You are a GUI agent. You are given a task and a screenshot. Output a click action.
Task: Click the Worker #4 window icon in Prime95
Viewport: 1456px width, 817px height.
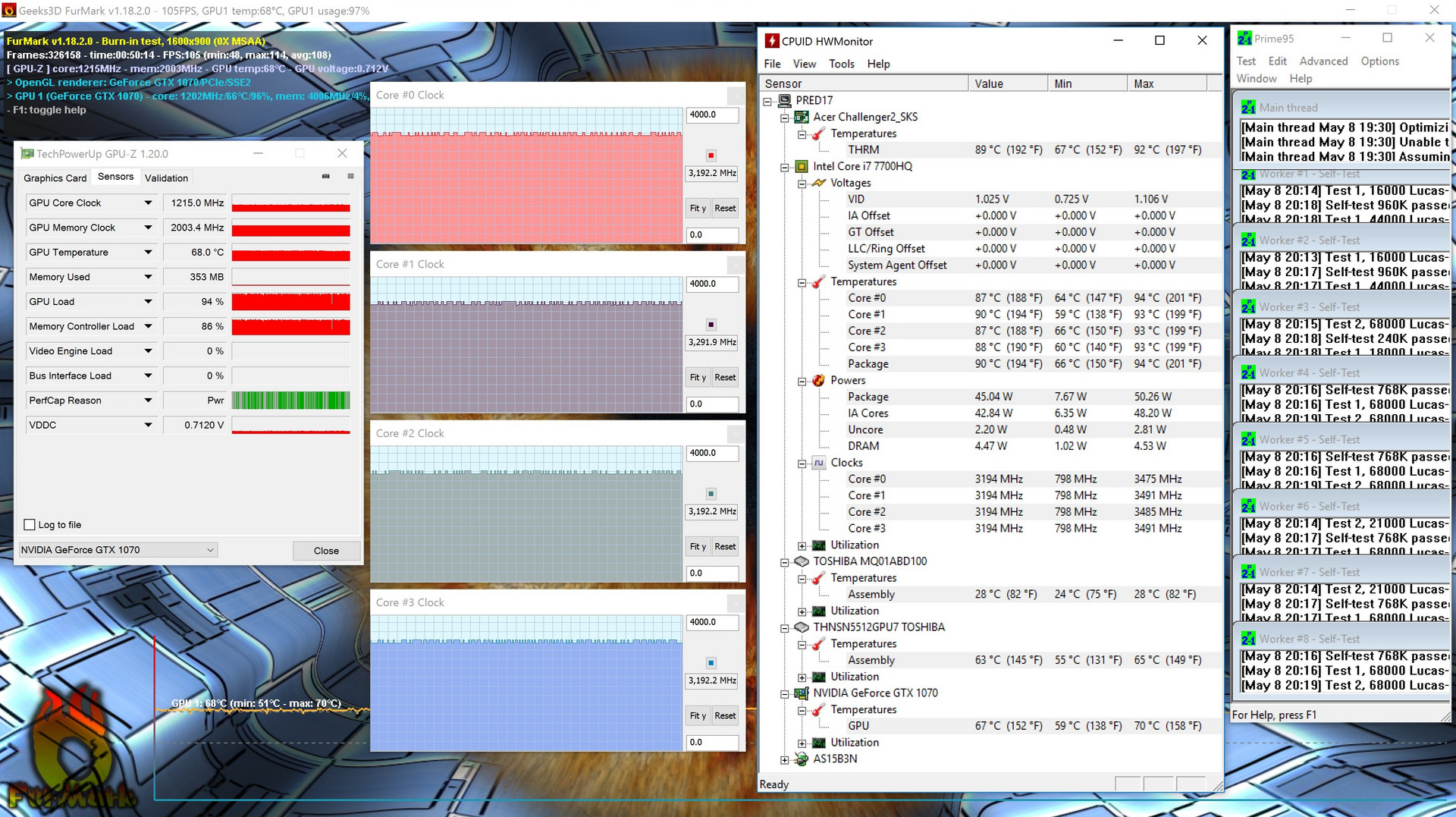point(1248,372)
